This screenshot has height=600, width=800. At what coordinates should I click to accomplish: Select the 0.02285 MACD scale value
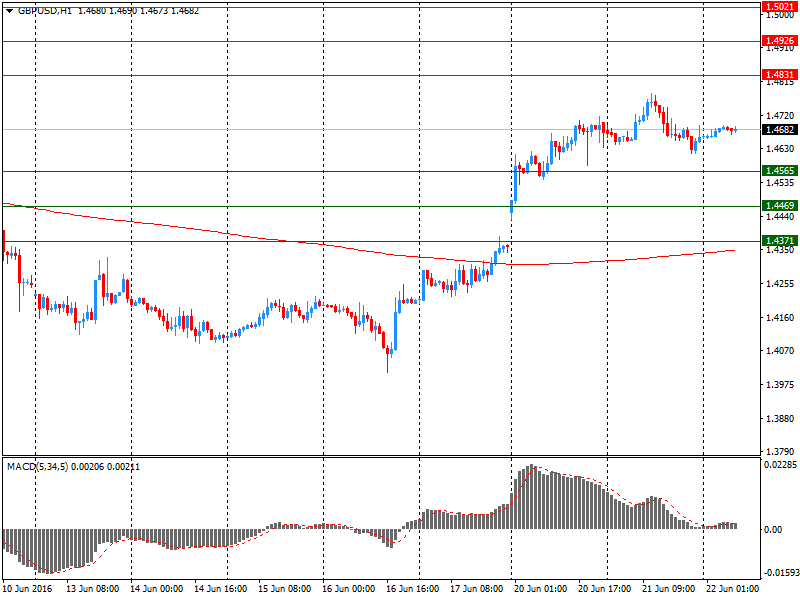(780, 465)
